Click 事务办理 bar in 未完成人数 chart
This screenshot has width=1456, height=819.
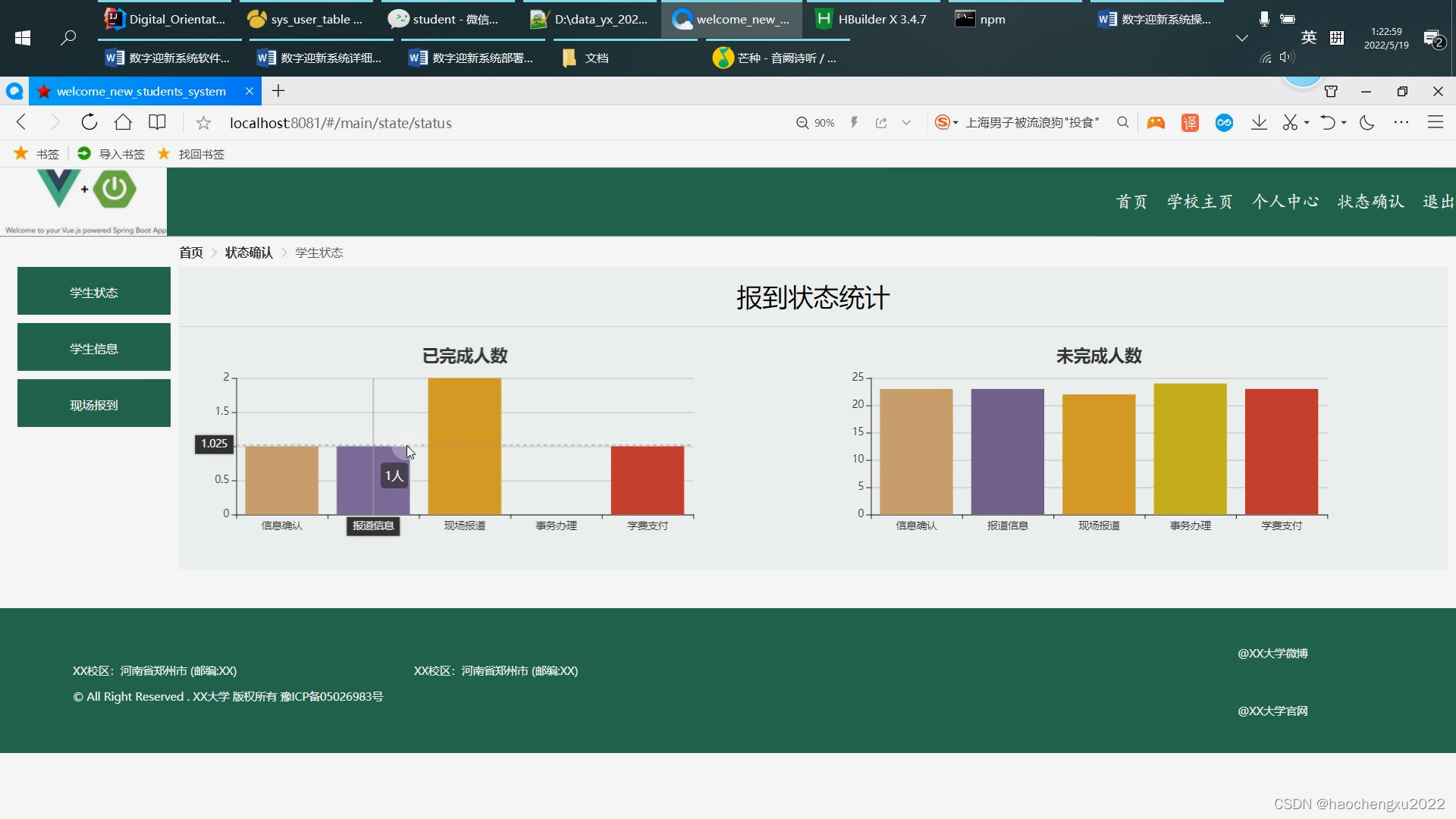[1190, 449]
